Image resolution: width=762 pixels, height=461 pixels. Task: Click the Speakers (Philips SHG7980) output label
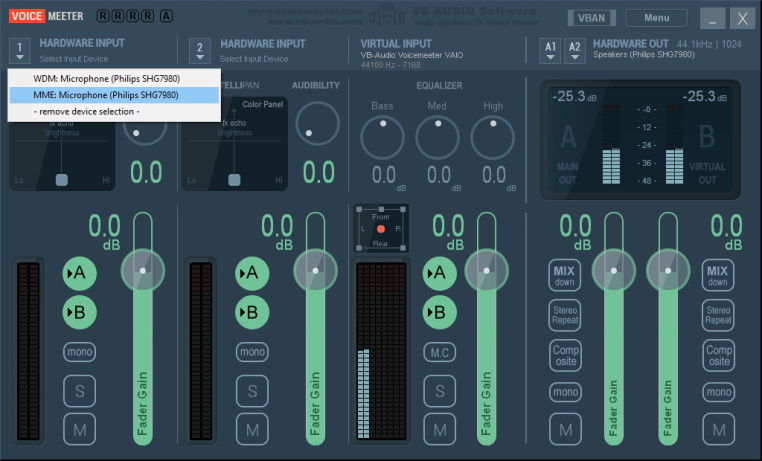point(643,54)
